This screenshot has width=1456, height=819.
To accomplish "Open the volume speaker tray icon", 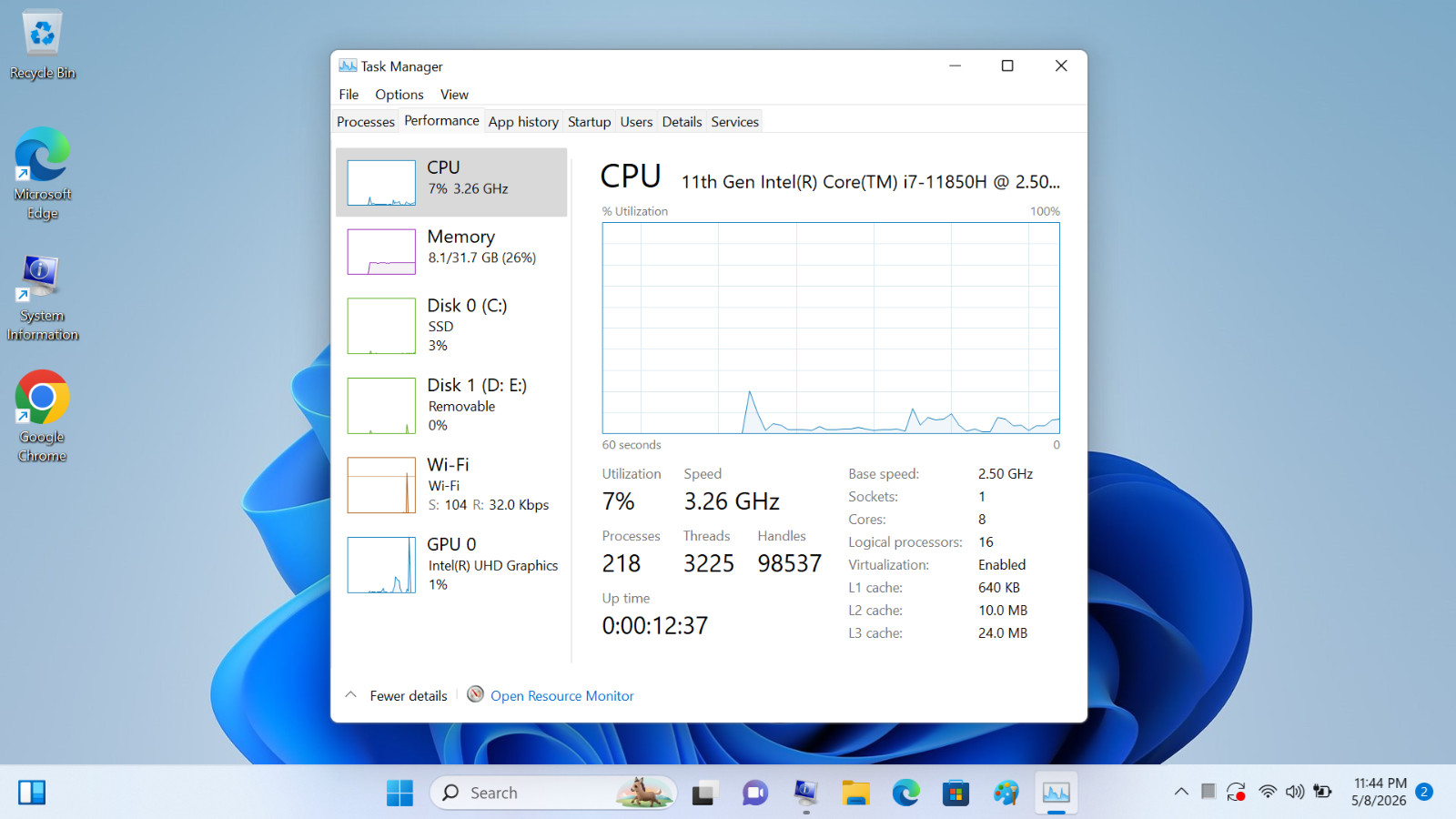I will pos(1295,792).
